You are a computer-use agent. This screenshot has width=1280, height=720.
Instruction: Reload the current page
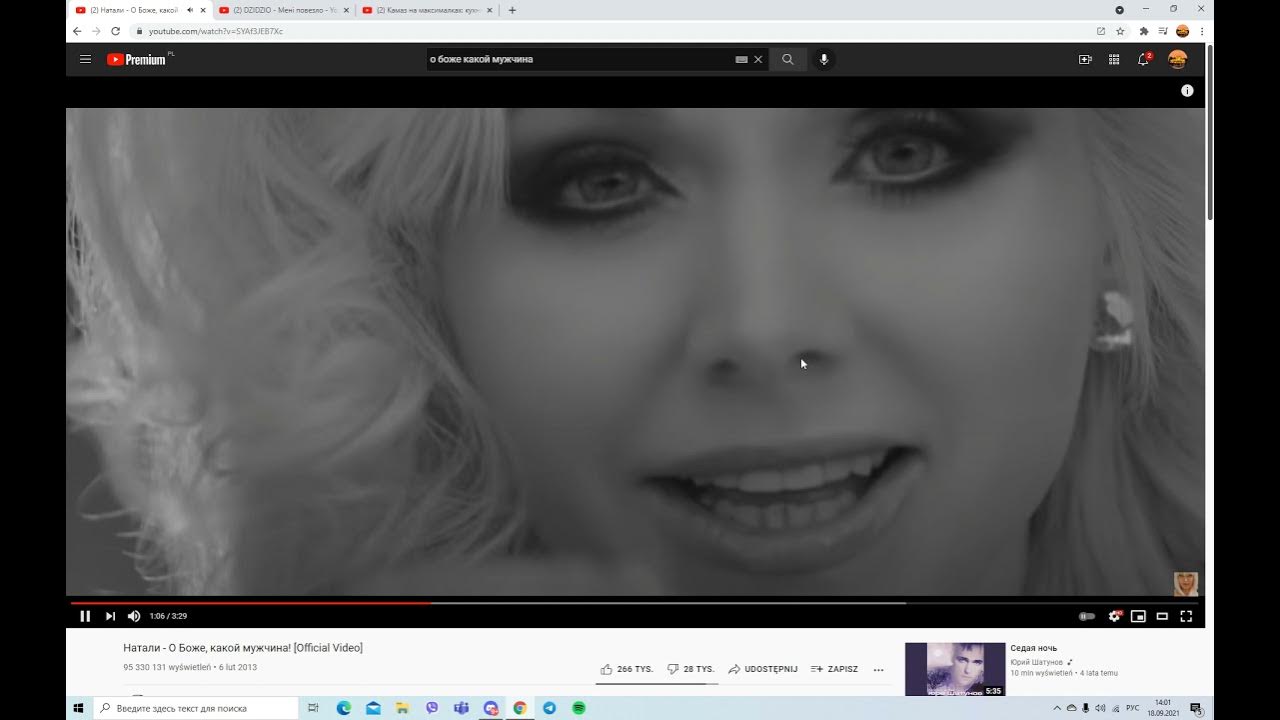click(115, 31)
